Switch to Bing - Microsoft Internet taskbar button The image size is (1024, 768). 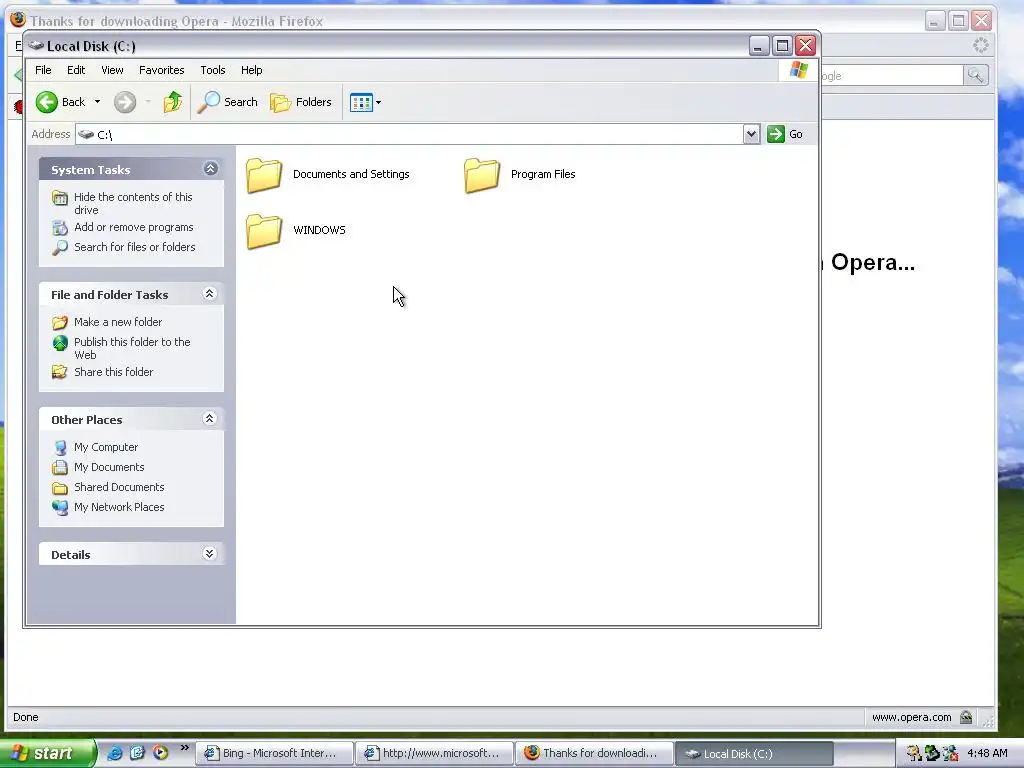274,754
